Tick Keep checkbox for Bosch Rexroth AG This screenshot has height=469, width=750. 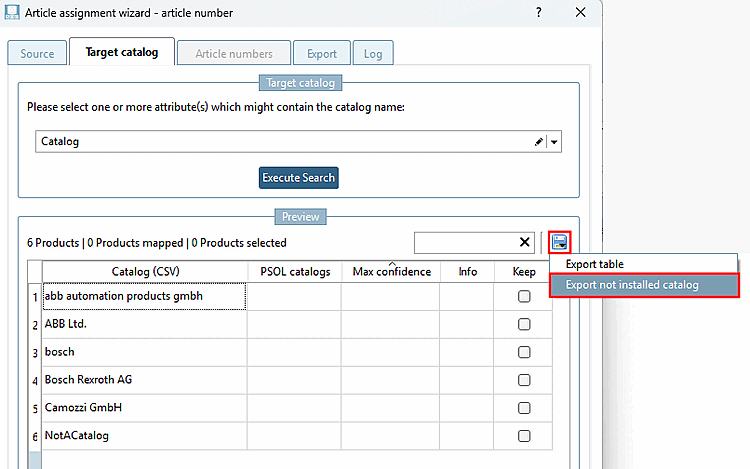(x=524, y=380)
